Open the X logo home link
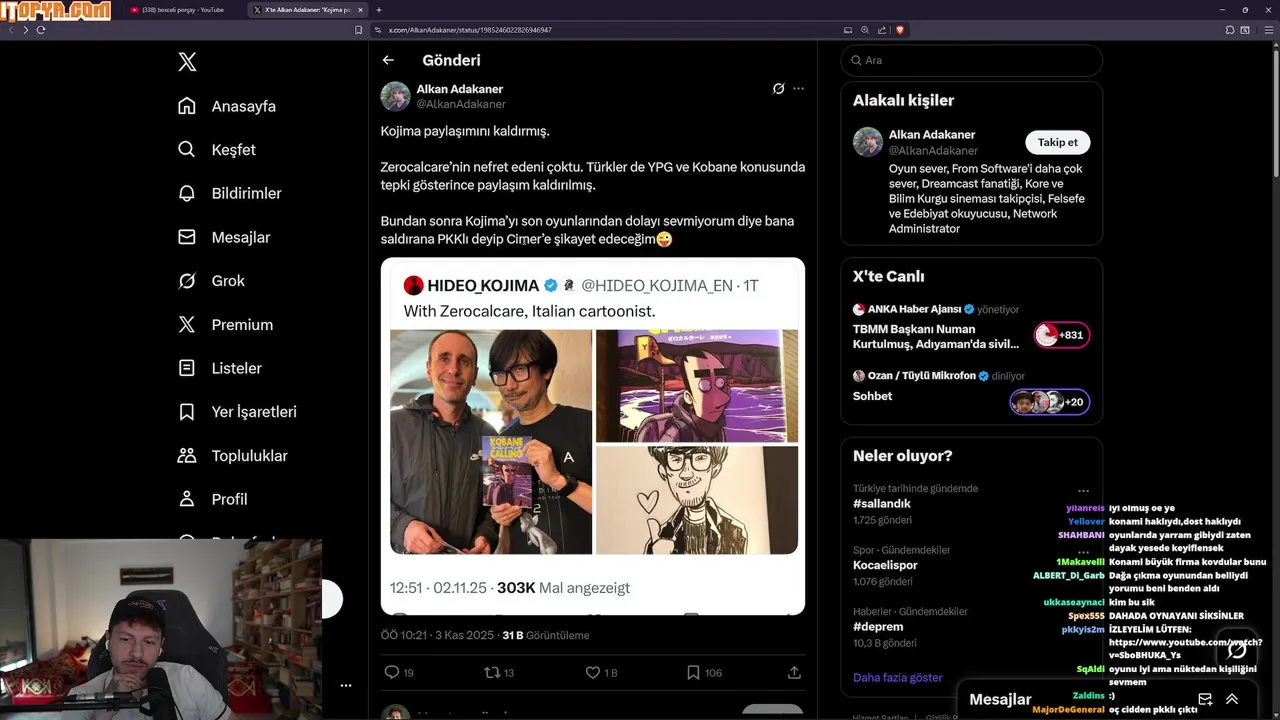 187,62
